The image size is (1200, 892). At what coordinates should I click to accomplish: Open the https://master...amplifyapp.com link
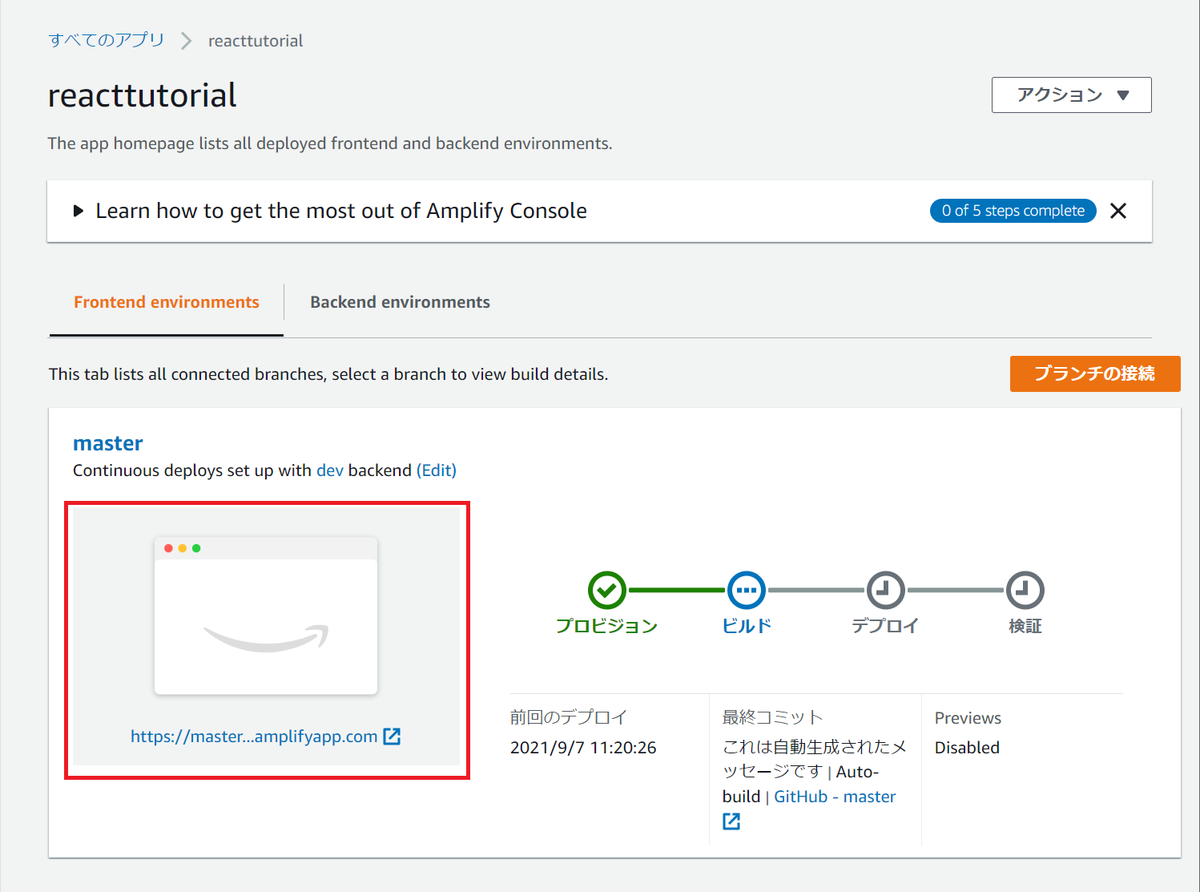click(x=254, y=737)
